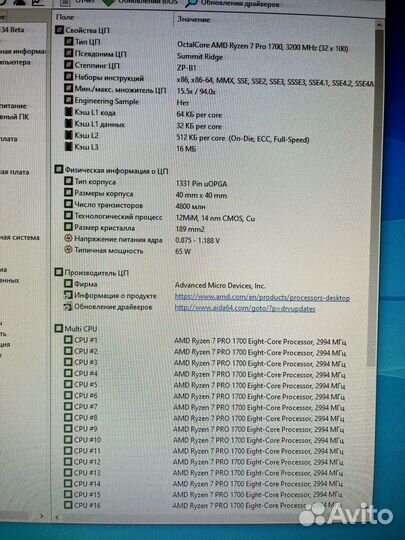
Task: Click the icon beside Фирма
Action: 69,284
